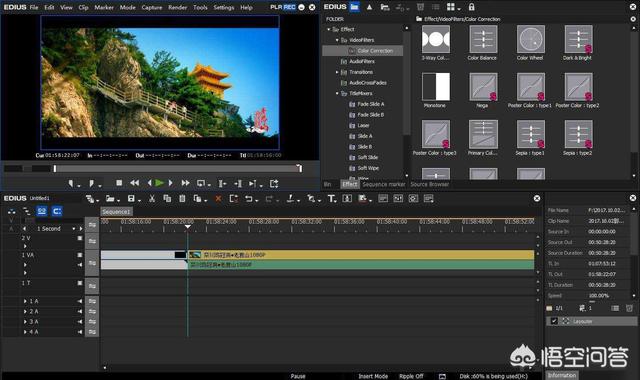Image resolution: width=640 pixels, height=380 pixels.
Task: Click the Stop button in player
Action: pyautogui.click(x=119, y=183)
